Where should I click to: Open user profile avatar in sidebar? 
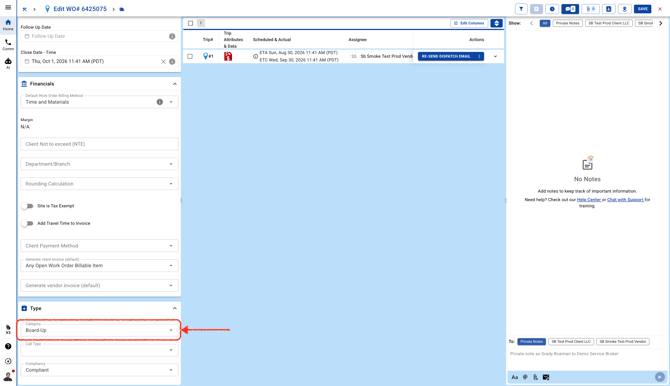point(8,377)
